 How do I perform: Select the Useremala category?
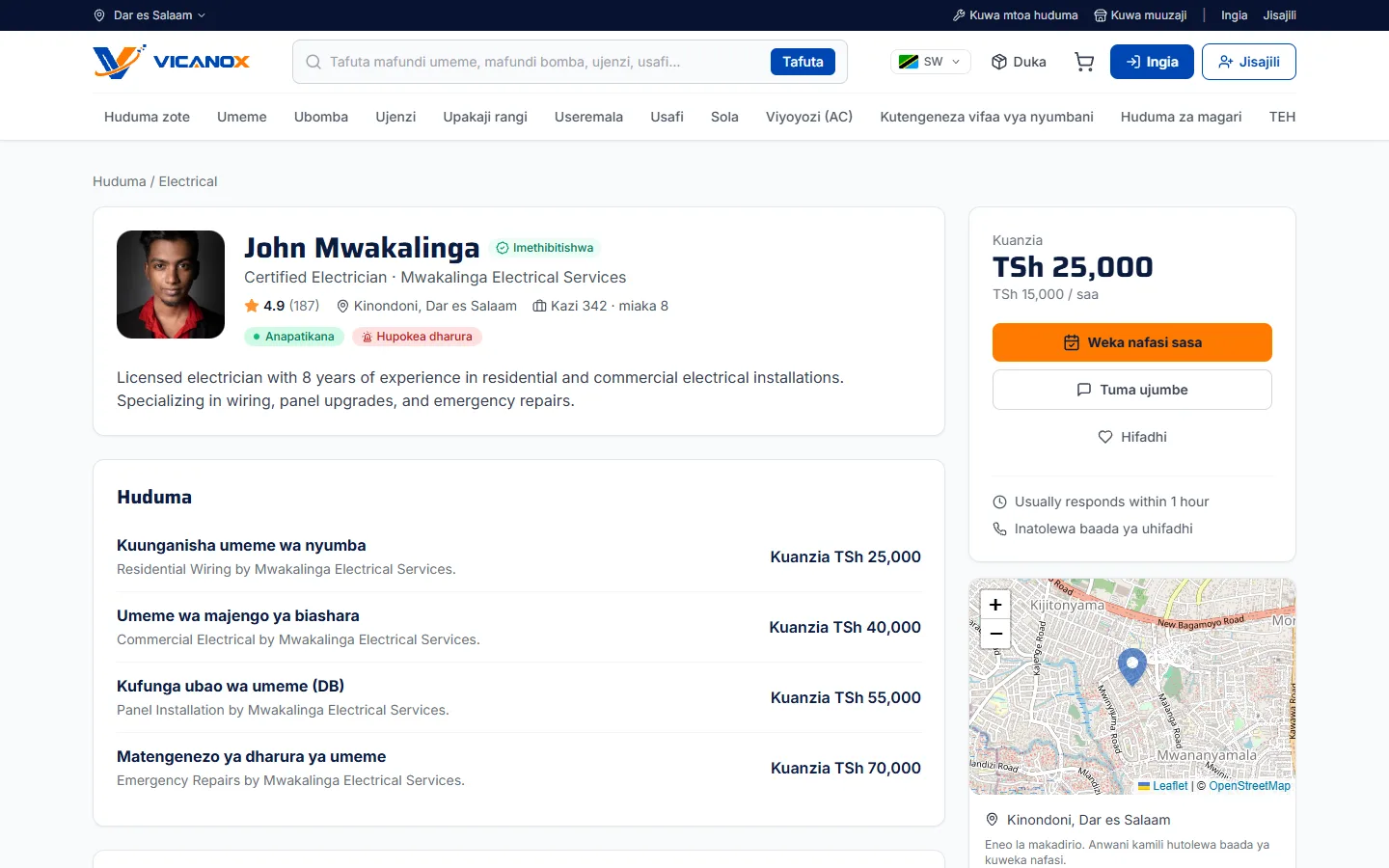[x=588, y=117]
